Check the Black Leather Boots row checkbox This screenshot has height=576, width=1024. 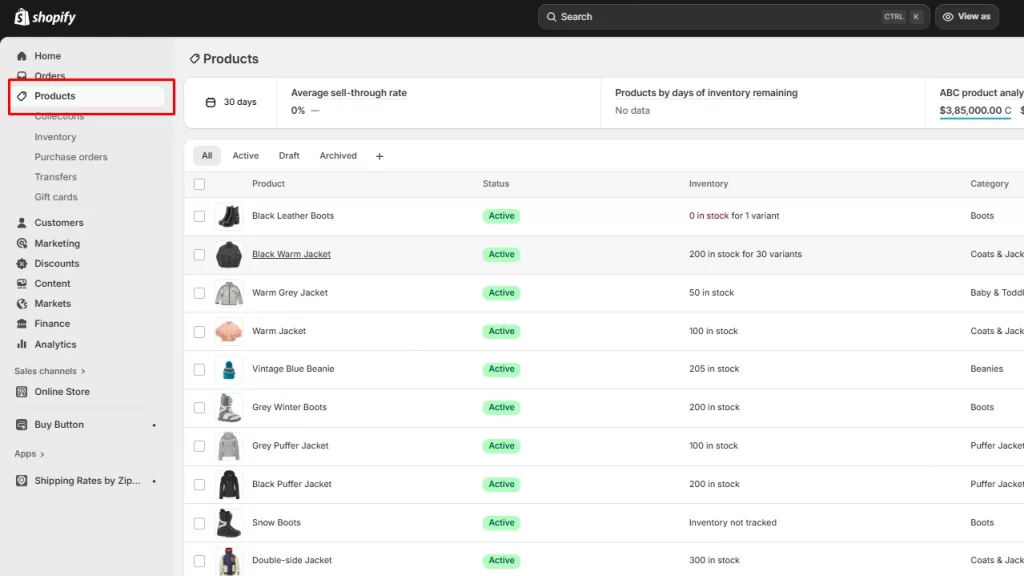point(199,216)
